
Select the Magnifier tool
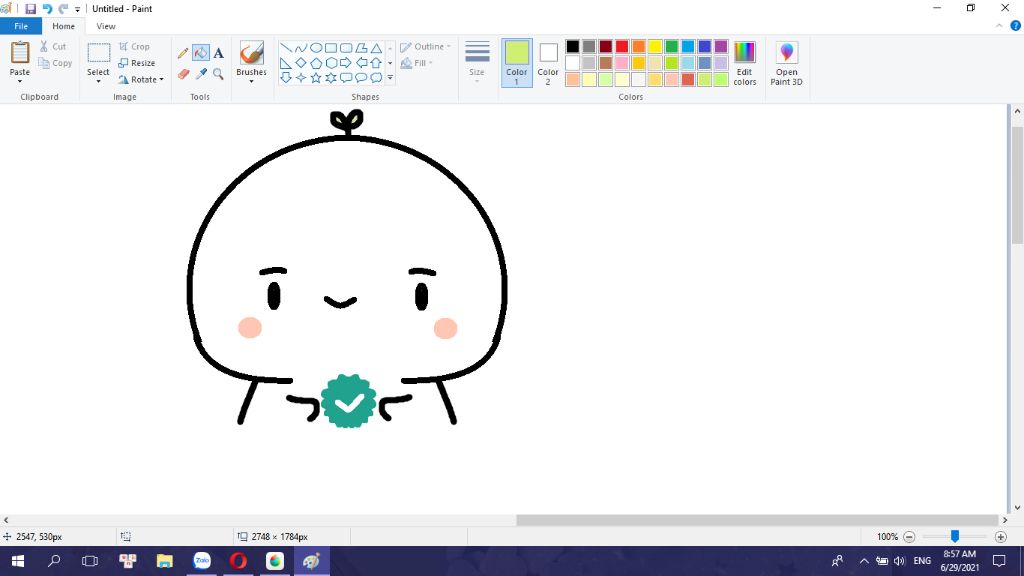tap(219, 74)
